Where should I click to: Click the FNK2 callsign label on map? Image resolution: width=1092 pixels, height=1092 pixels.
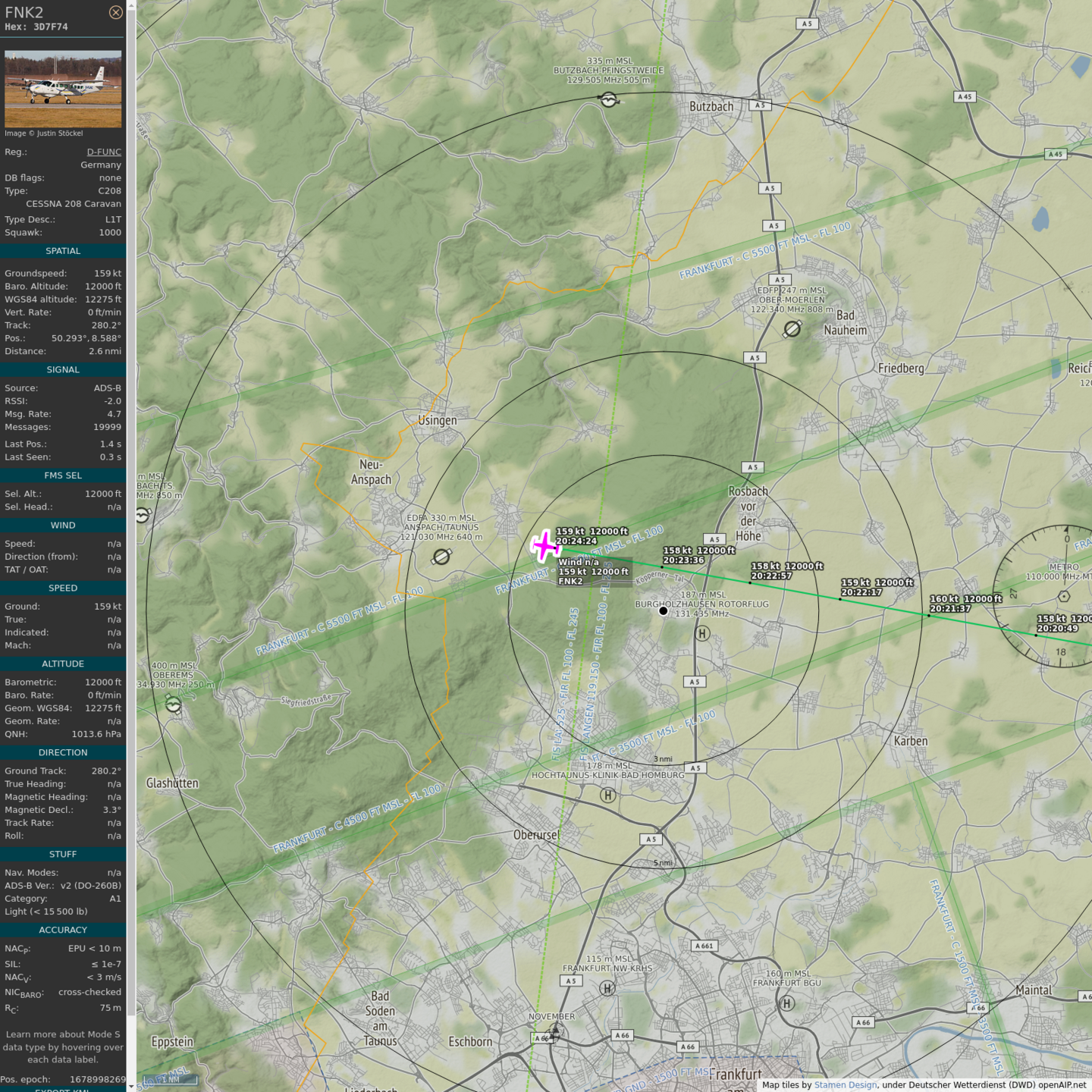tap(571, 582)
